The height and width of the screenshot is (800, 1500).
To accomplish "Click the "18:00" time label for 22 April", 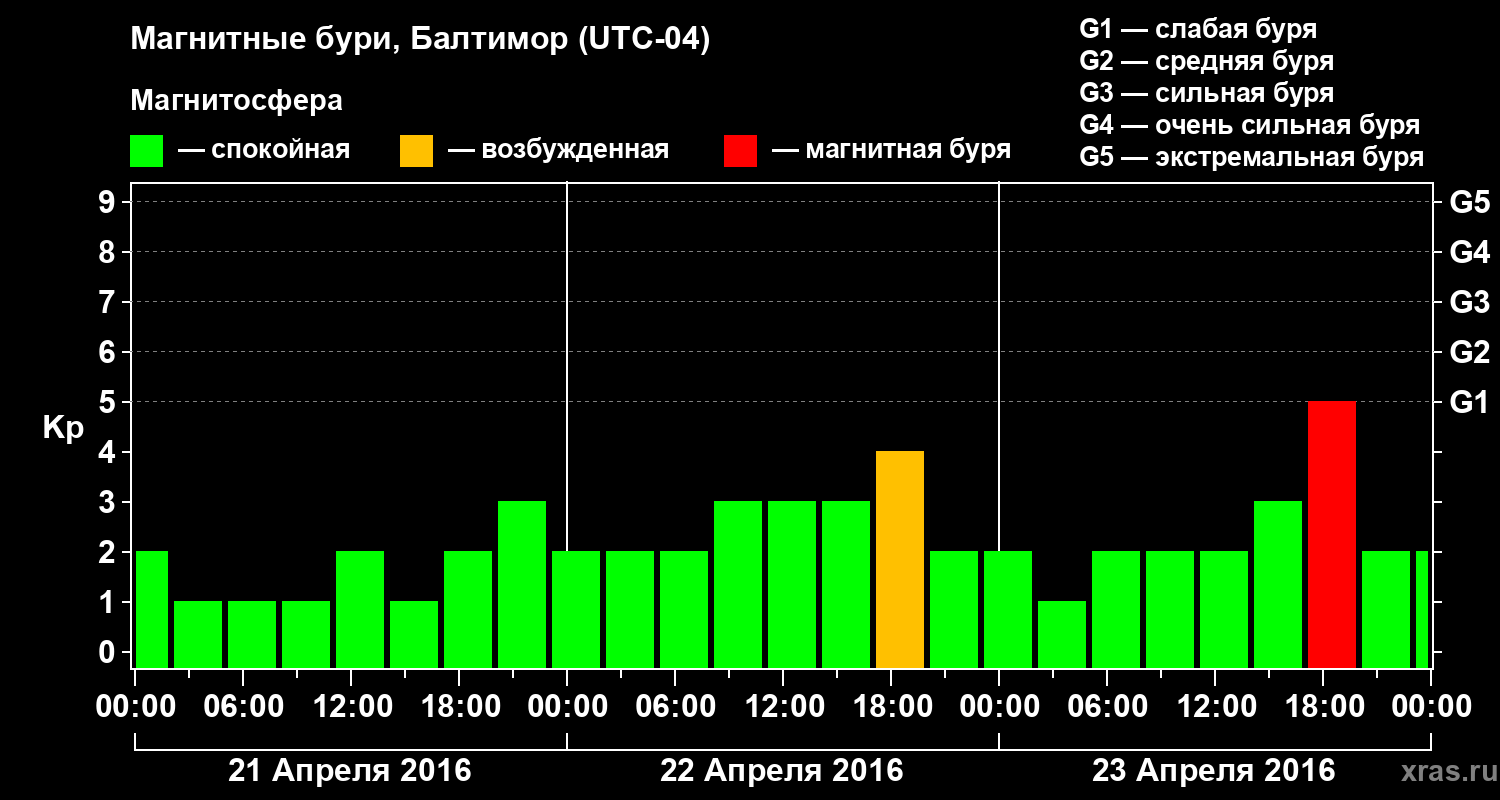I will 892,707.
